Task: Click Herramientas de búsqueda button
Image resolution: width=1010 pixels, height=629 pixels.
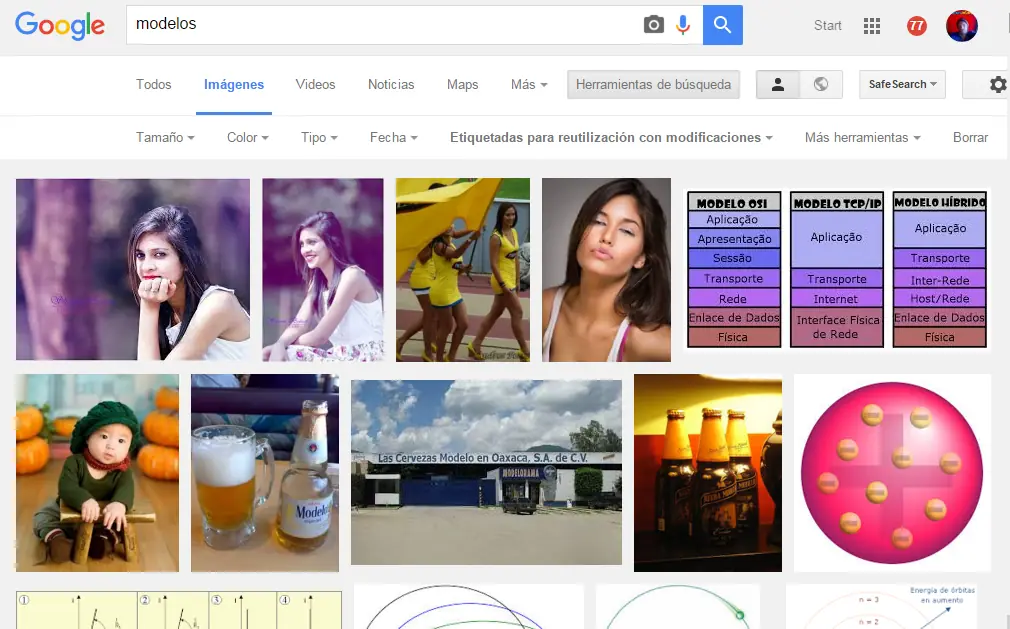Action: (x=653, y=84)
